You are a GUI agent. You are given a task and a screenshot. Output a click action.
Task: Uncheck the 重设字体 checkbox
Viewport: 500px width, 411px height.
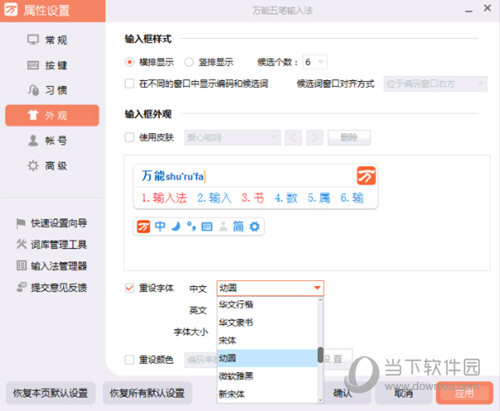click(x=129, y=288)
